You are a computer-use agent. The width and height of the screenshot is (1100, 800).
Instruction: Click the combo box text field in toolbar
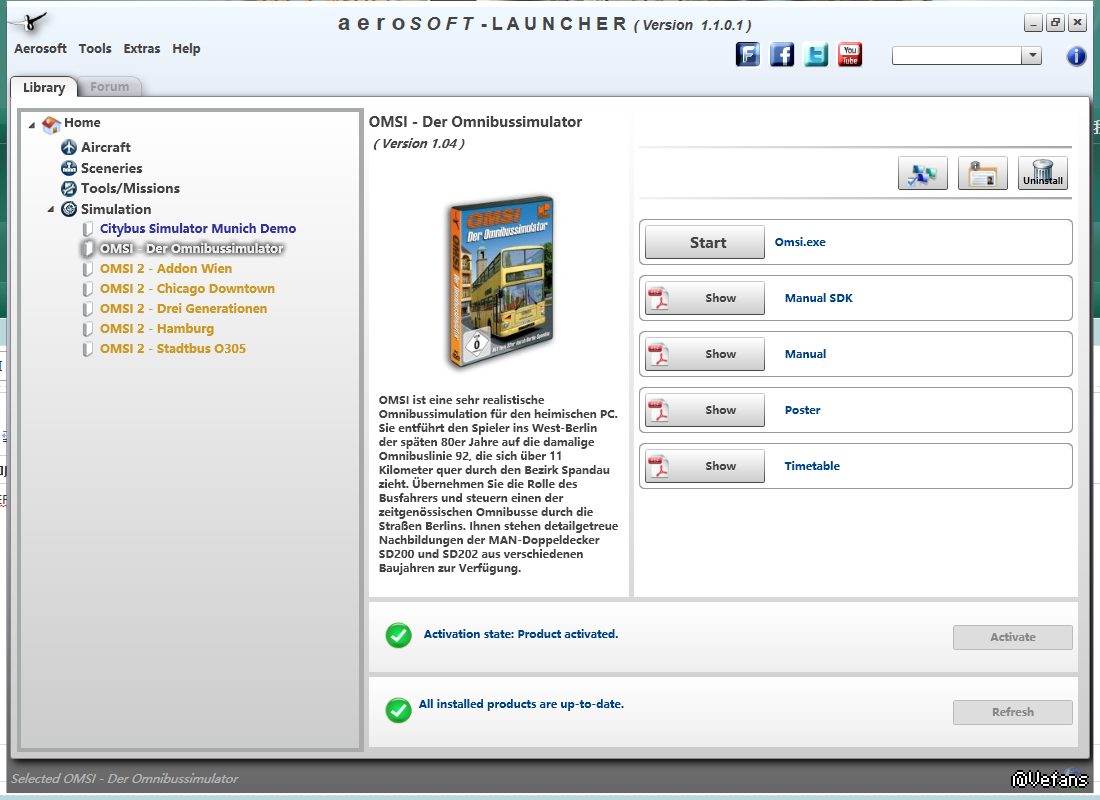[x=956, y=55]
